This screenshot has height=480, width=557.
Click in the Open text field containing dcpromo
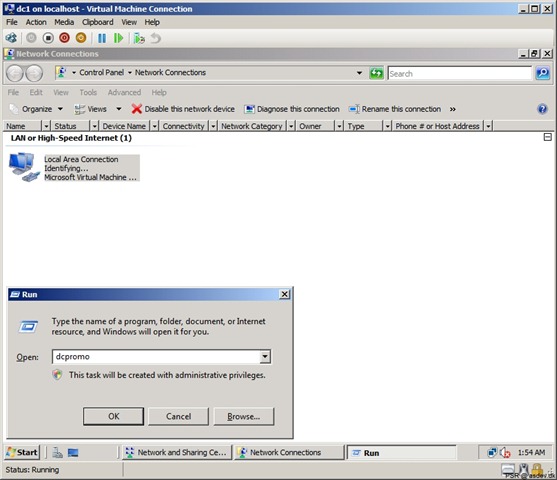(156, 357)
